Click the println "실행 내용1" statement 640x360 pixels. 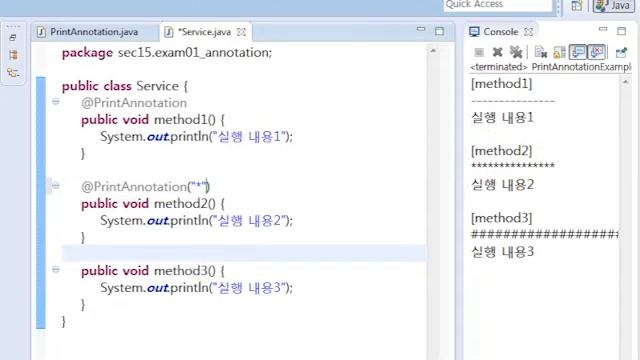pyautogui.click(x=196, y=137)
